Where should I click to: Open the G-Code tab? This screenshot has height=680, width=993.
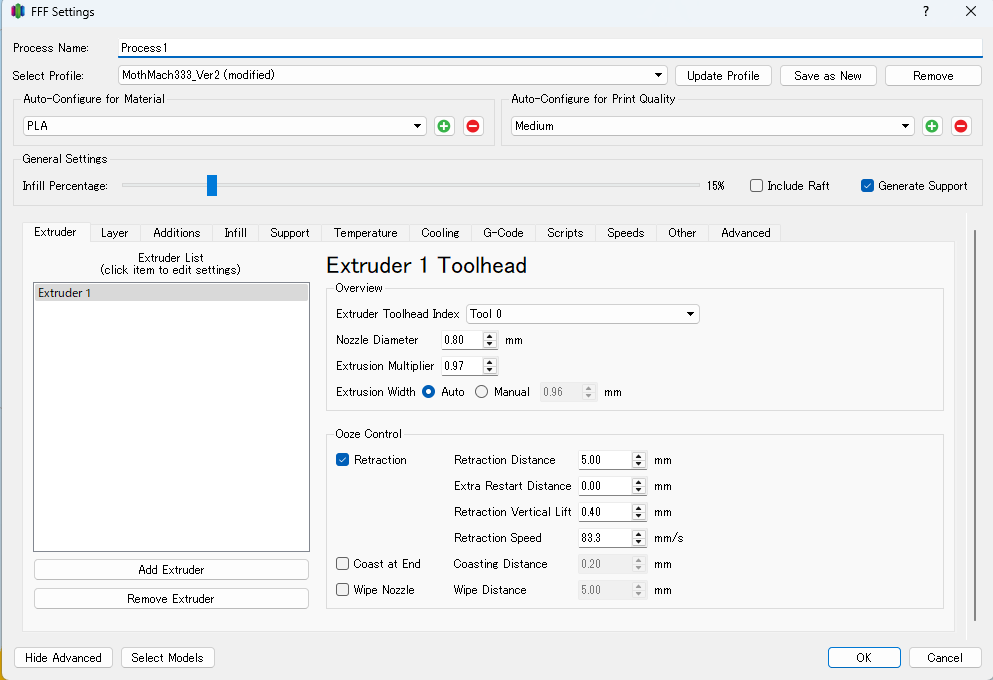coord(503,233)
